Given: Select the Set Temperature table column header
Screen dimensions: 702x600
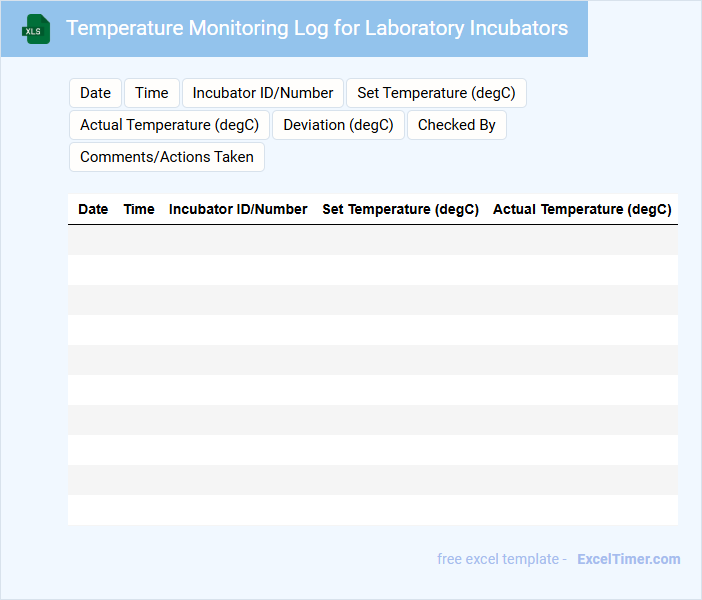Looking at the screenshot, I should click(400, 209).
